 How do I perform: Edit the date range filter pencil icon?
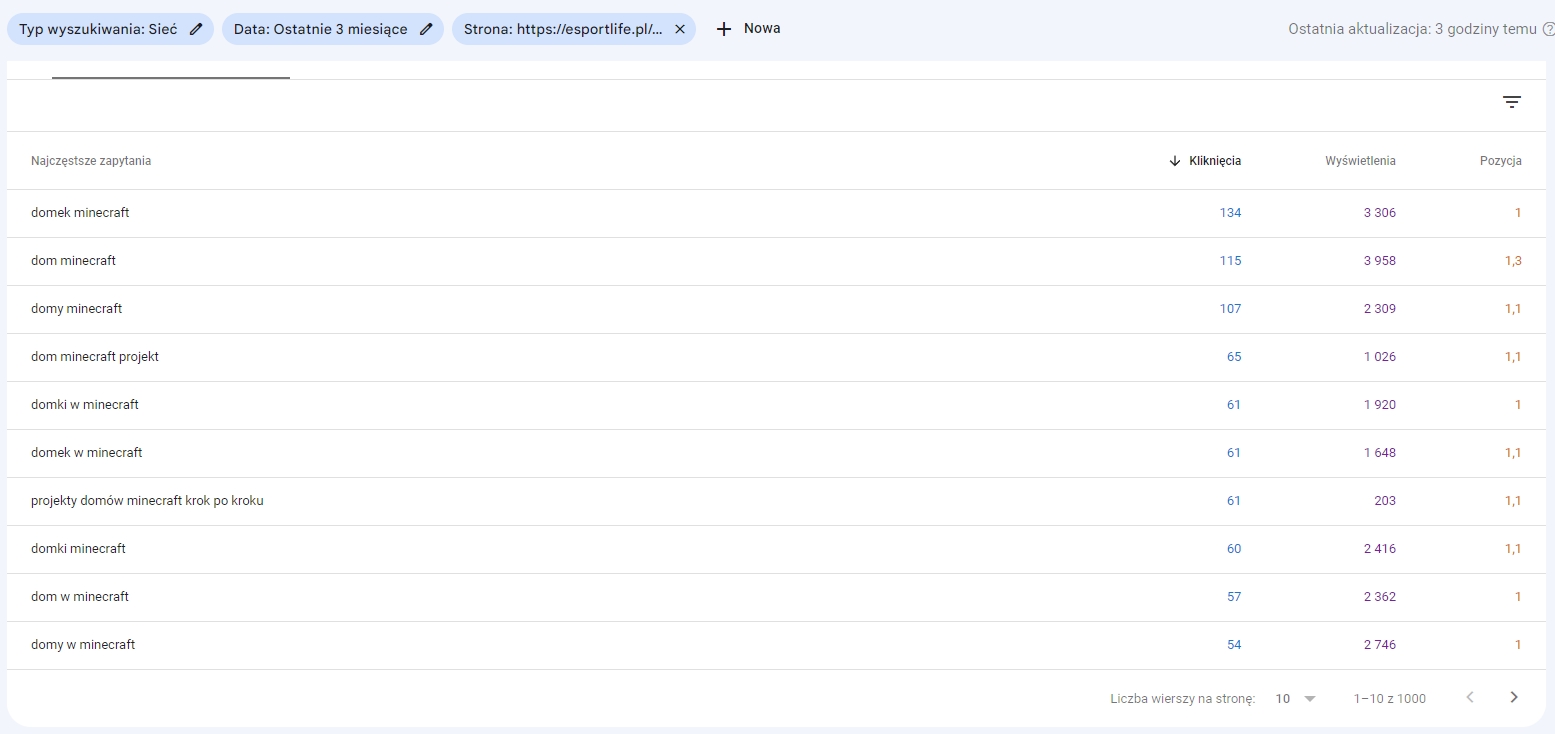pos(426,29)
